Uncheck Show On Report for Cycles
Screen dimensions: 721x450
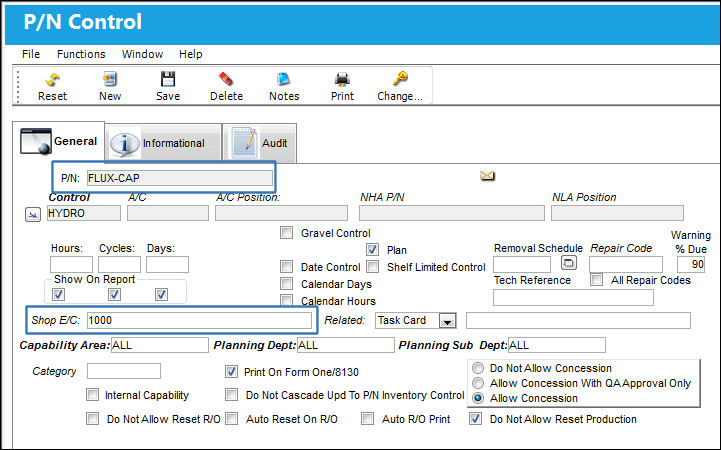click(114, 294)
